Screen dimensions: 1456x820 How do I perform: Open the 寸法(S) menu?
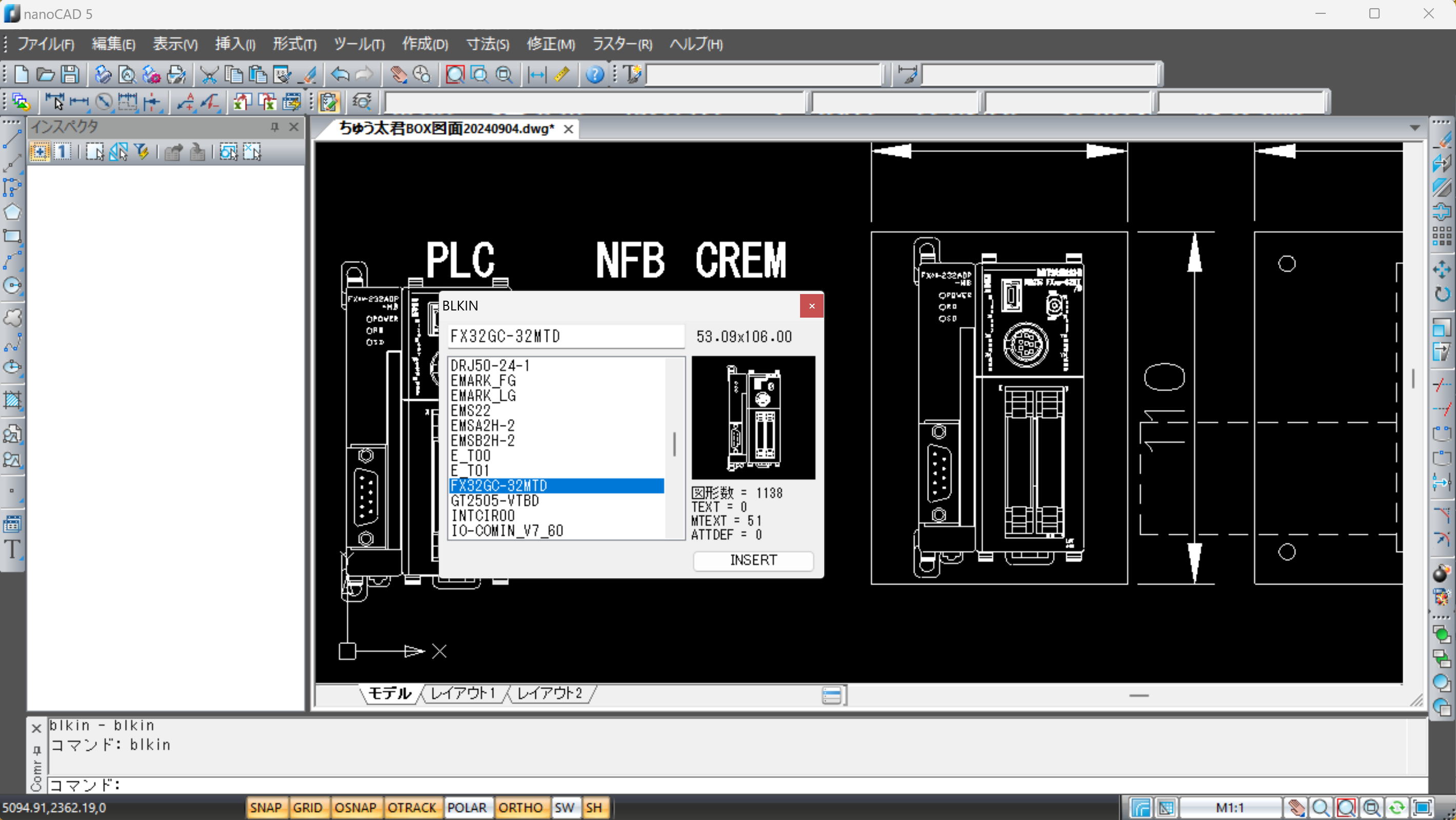[x=488, y=44]
